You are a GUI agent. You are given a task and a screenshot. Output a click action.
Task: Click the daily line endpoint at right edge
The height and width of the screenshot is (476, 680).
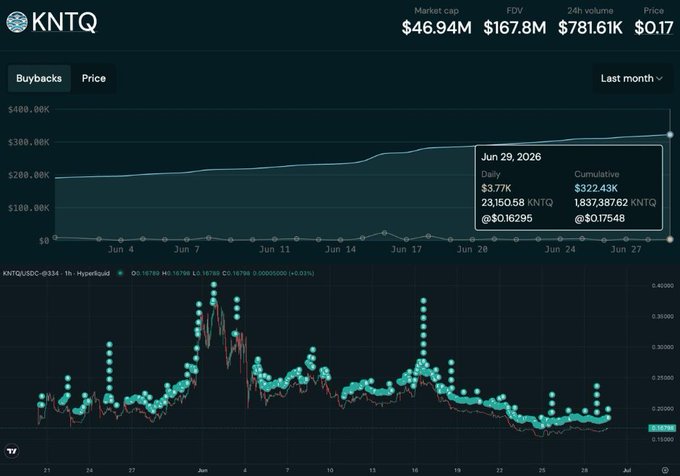(670, 239)
